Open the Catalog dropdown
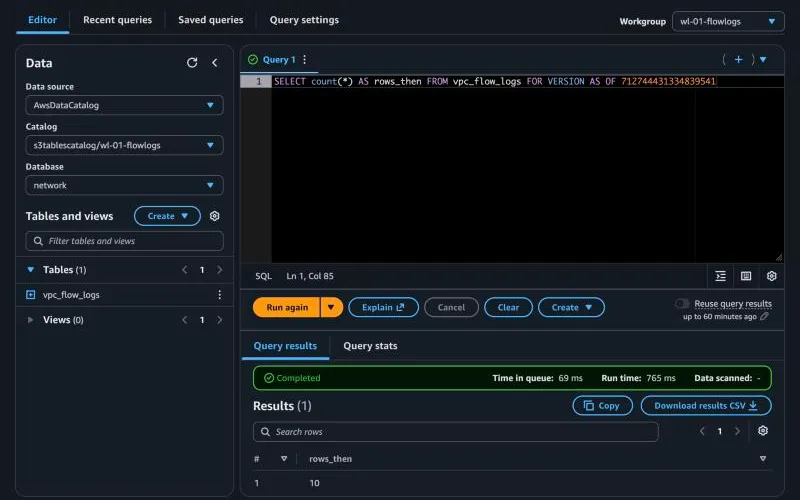This screenshot has width=800, height=500. (124, 145)
